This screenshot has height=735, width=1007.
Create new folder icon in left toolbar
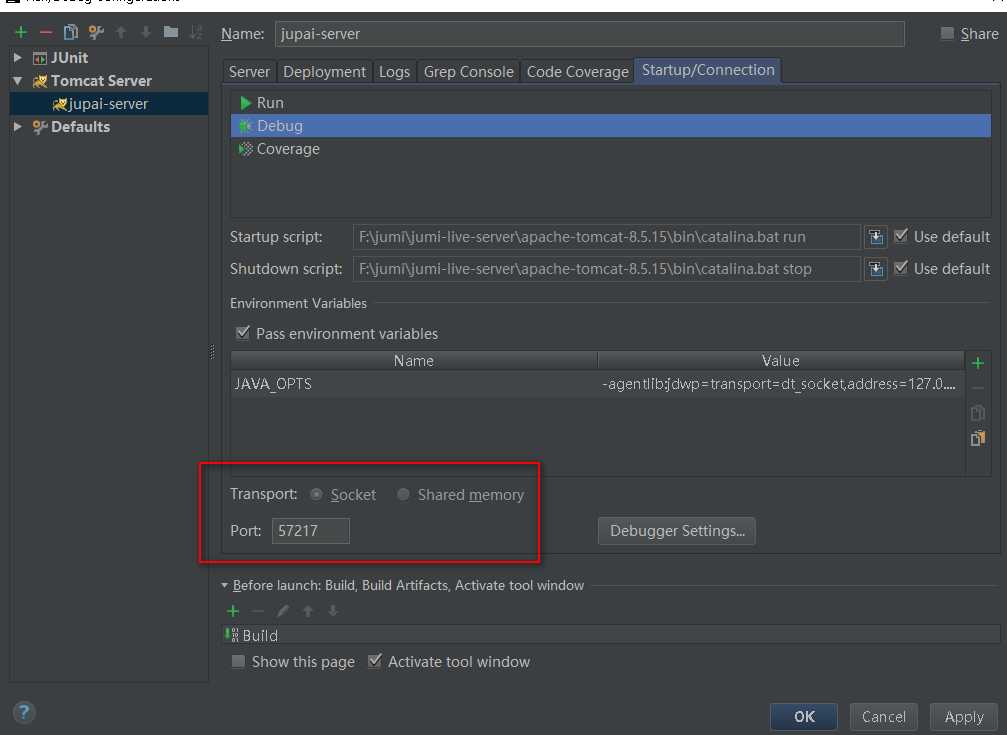171,31
